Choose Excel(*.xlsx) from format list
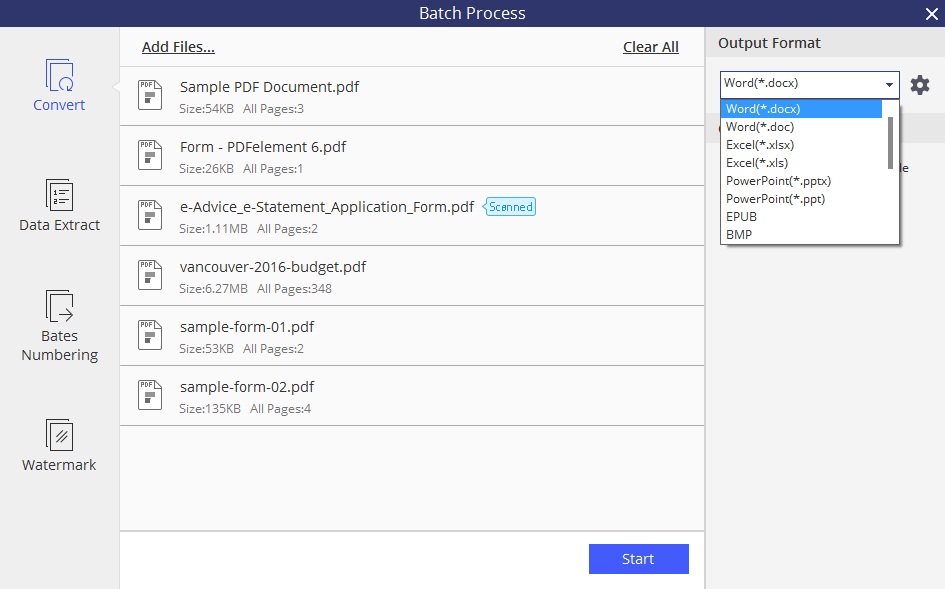Image resolution: width=945 pixels, height=589 pixels. point(760,145)
